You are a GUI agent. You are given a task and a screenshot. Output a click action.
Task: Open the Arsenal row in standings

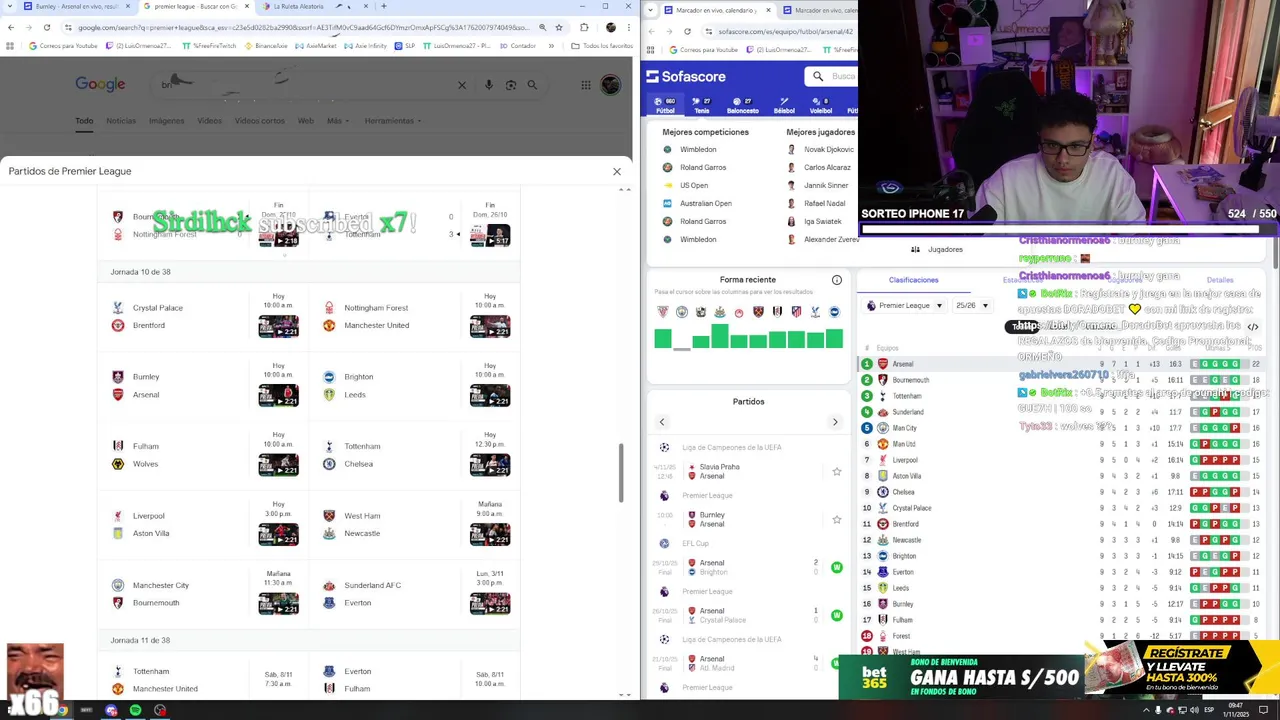[1061, 364]
